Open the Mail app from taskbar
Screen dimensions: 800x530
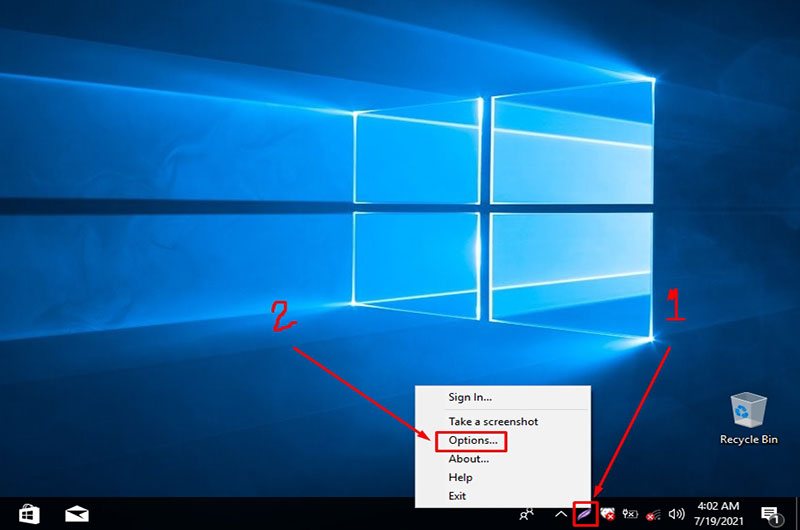77,514
